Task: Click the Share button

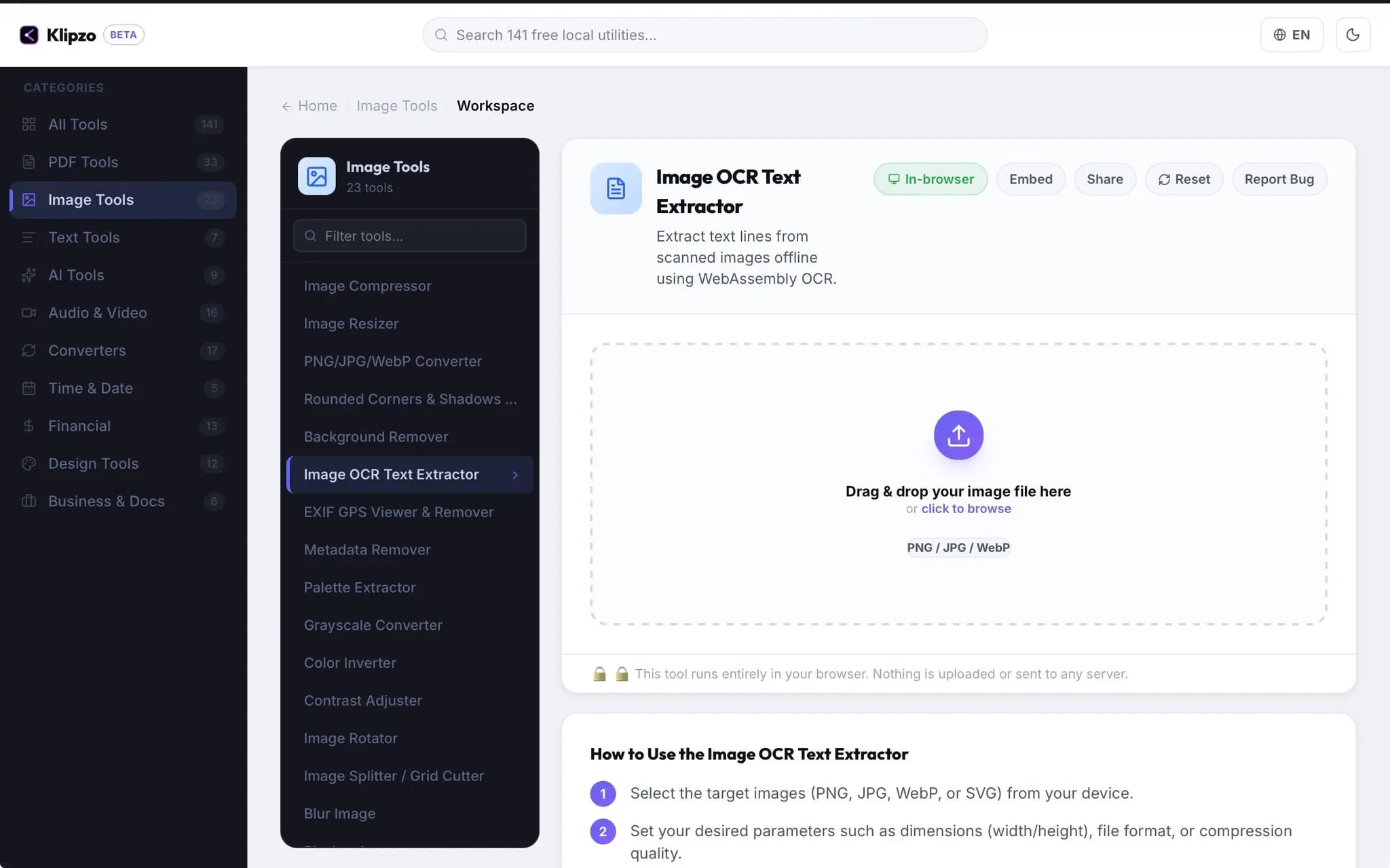Action: 1104,179
